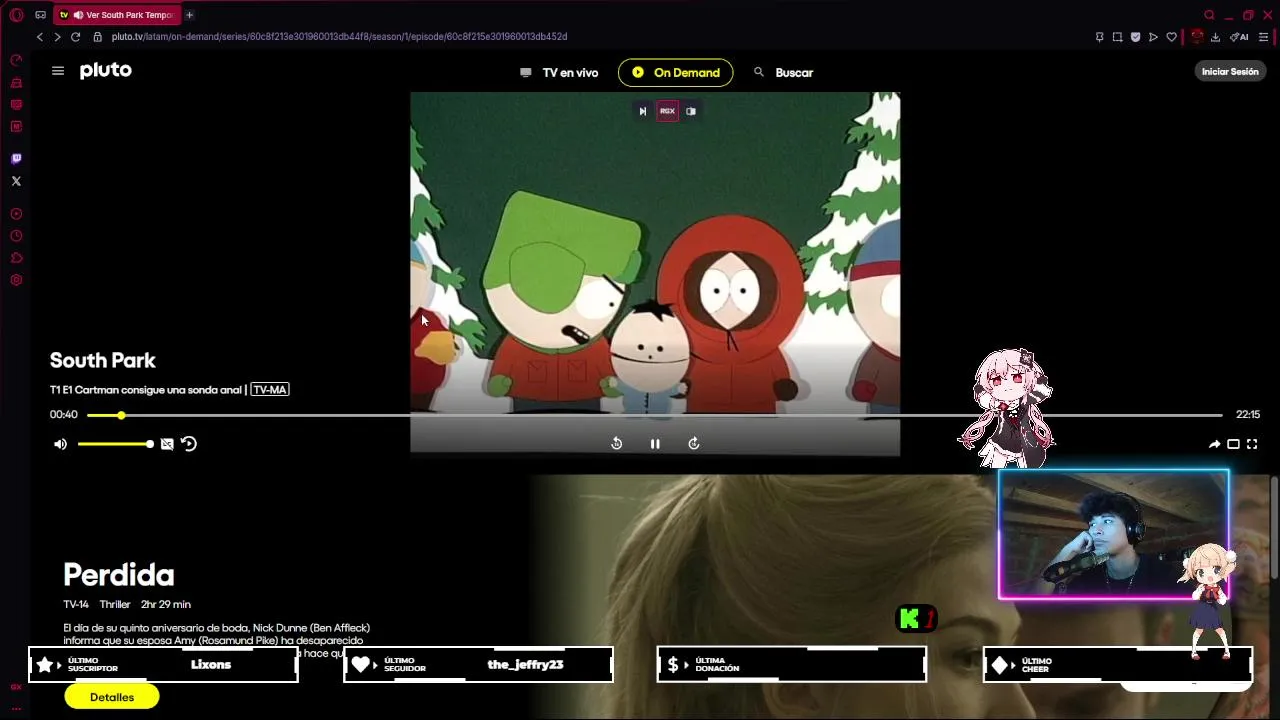Image resolution: width=1280 pixels, height=720 pixels.
Task: Select the On Demand tab
Action: (675, 73)
